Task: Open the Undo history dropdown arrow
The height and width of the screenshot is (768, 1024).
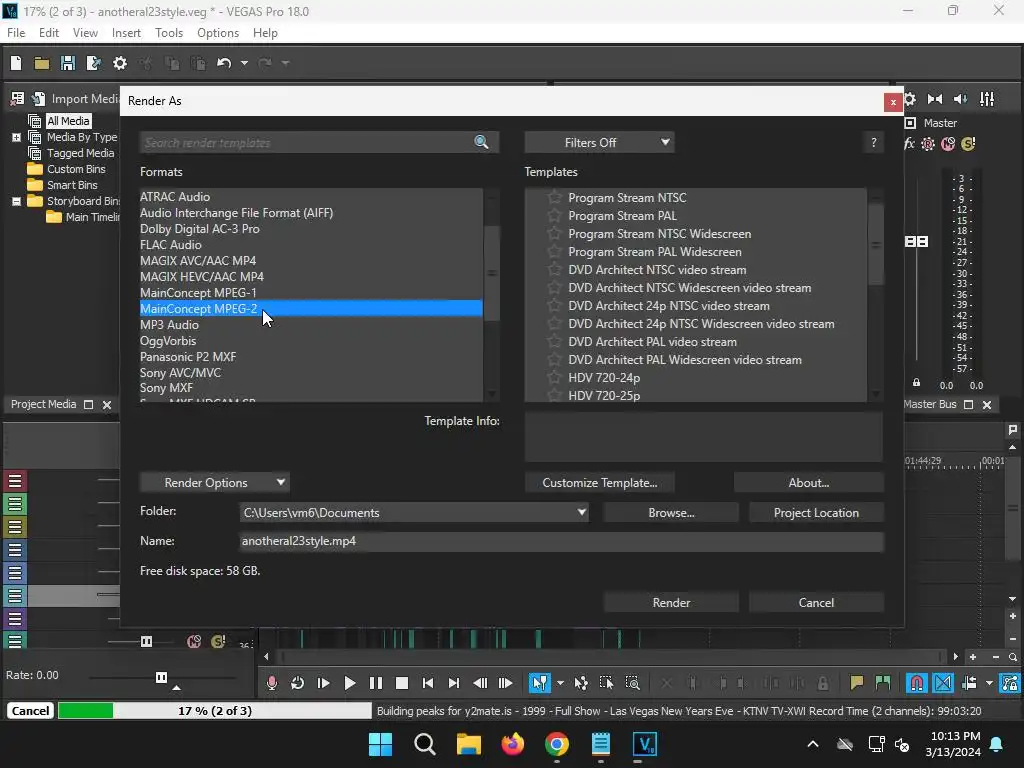Action: tap(244, 63)
